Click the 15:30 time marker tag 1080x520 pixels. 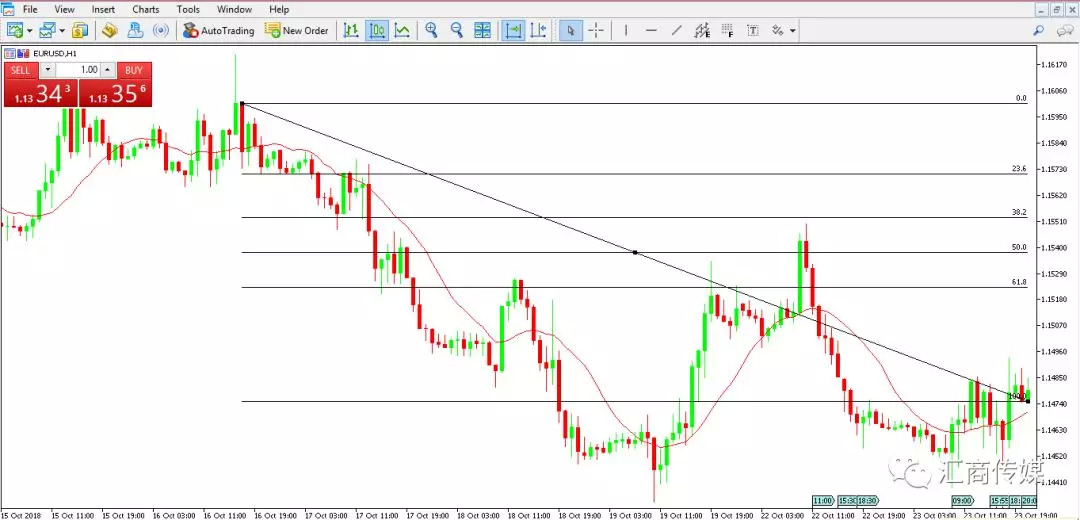tap(847, 500)
